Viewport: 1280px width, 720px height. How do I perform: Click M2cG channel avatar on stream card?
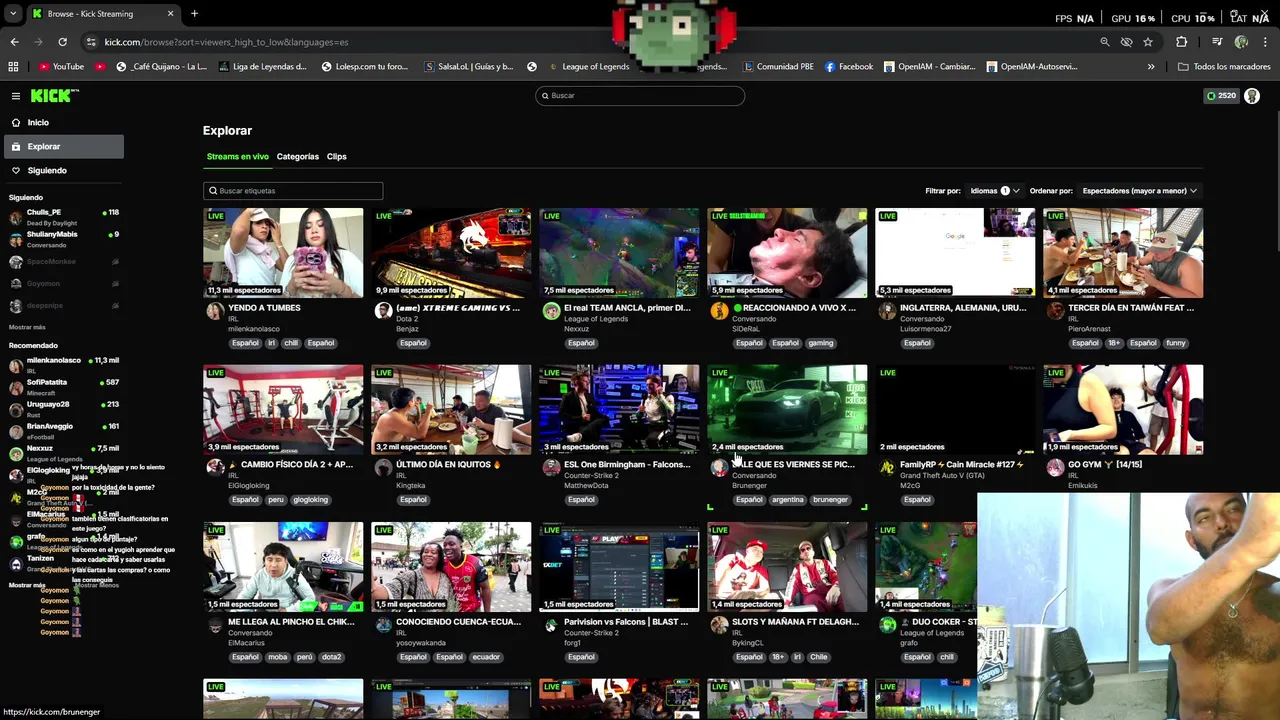[x=887, y=468]
